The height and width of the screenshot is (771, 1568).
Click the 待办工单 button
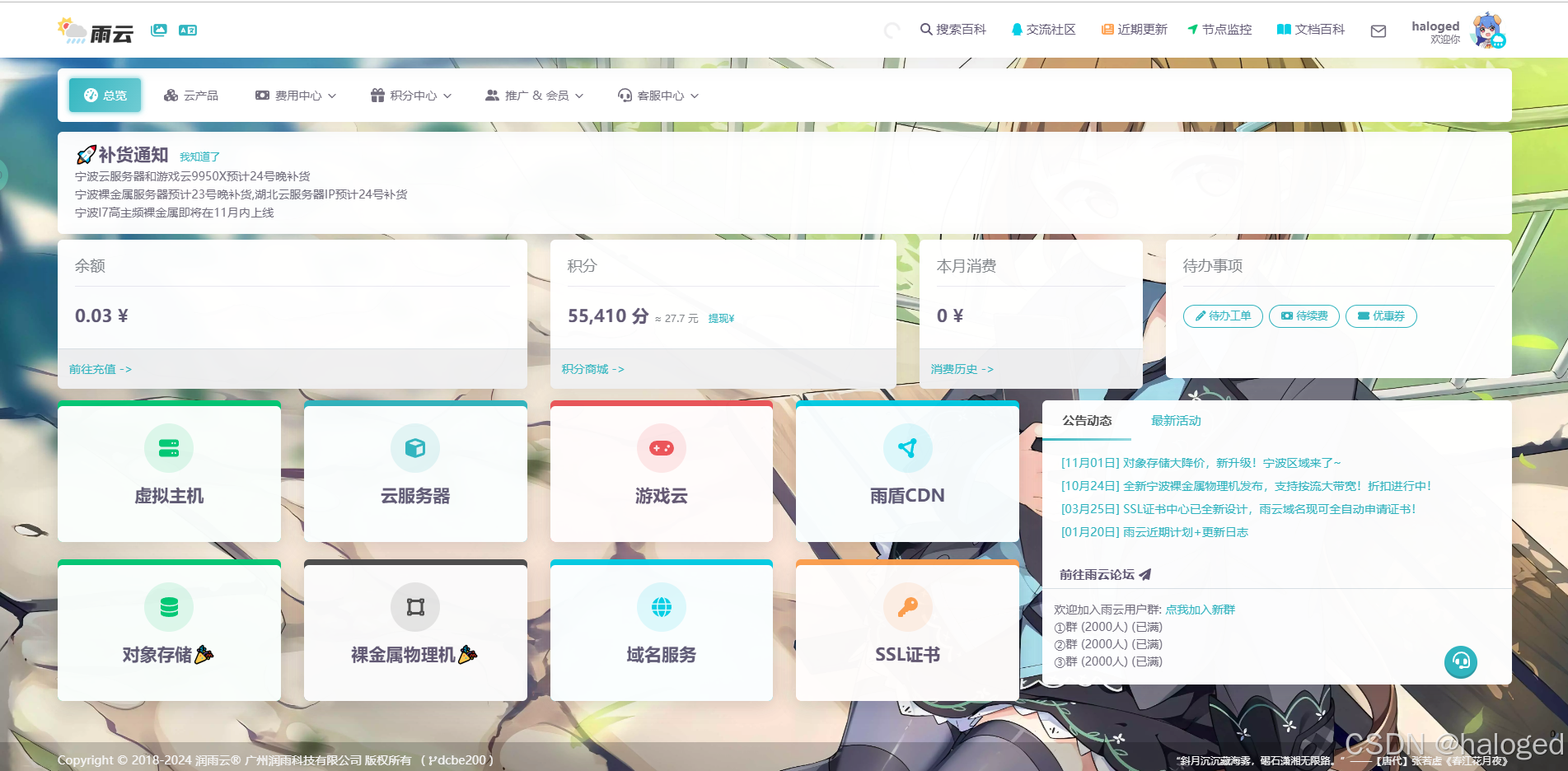click(1223, 316)
